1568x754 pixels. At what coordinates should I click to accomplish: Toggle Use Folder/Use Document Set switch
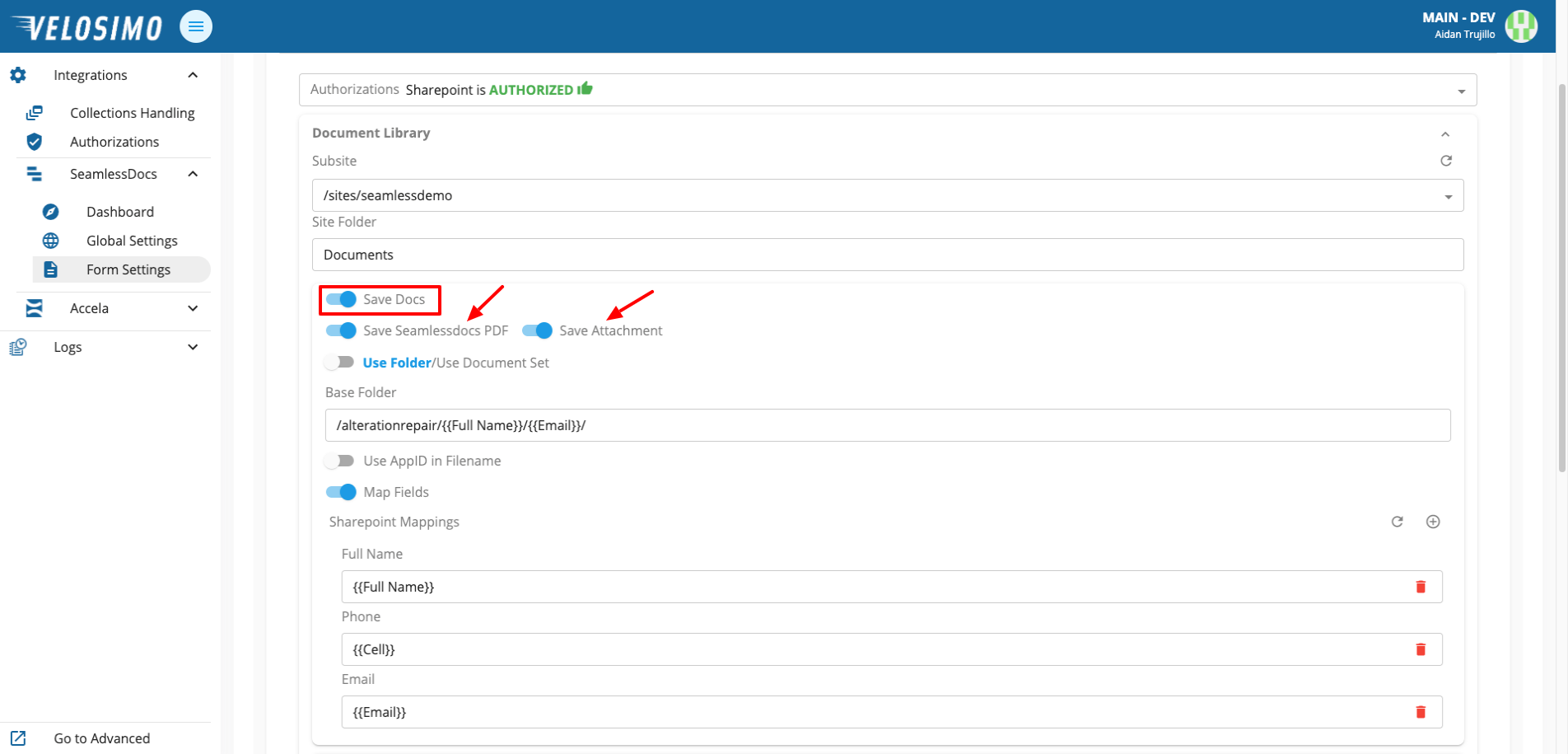point(339,363)
